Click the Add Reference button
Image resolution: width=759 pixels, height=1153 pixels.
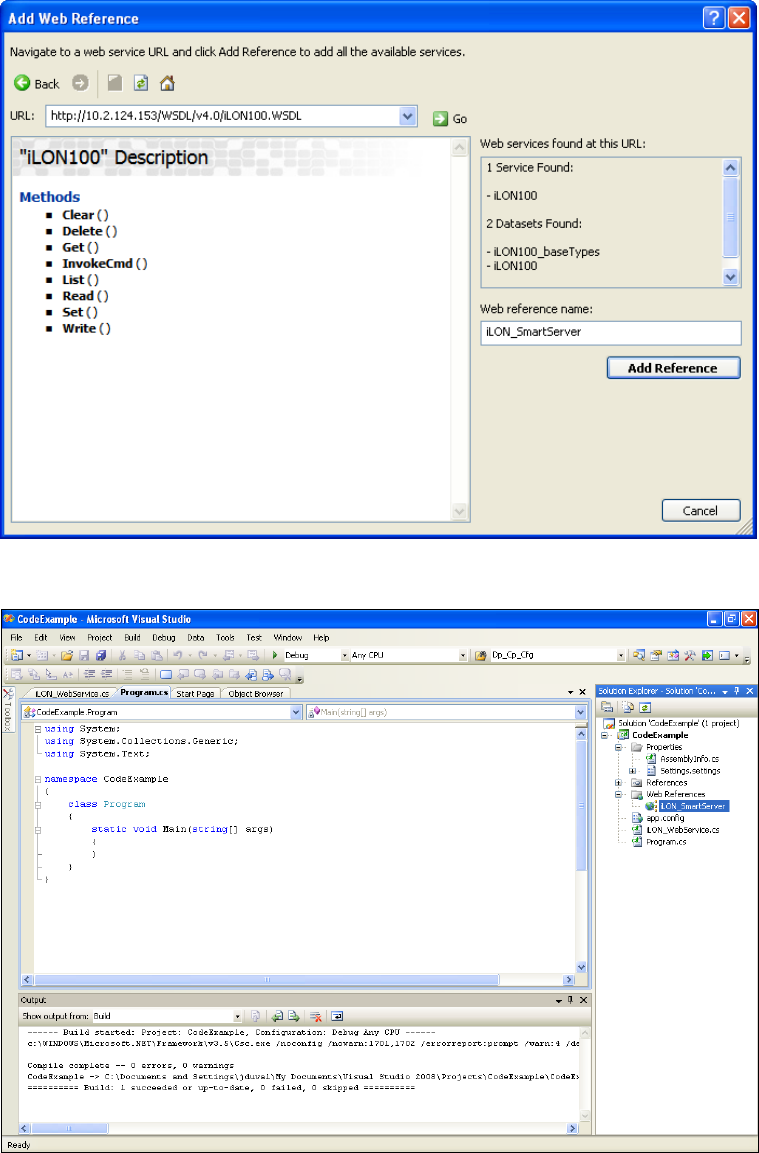673,368
